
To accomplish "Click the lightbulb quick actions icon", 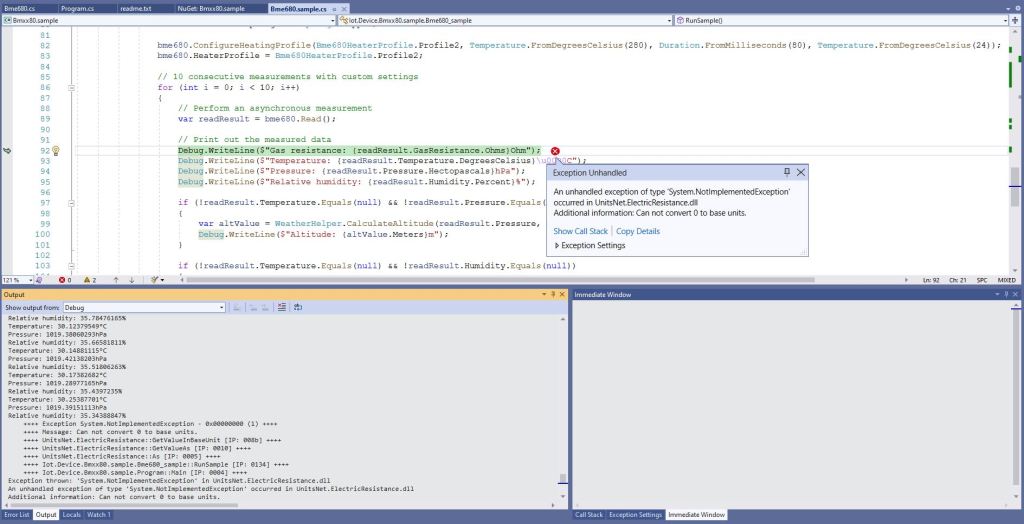I will [x=56, y=151].
